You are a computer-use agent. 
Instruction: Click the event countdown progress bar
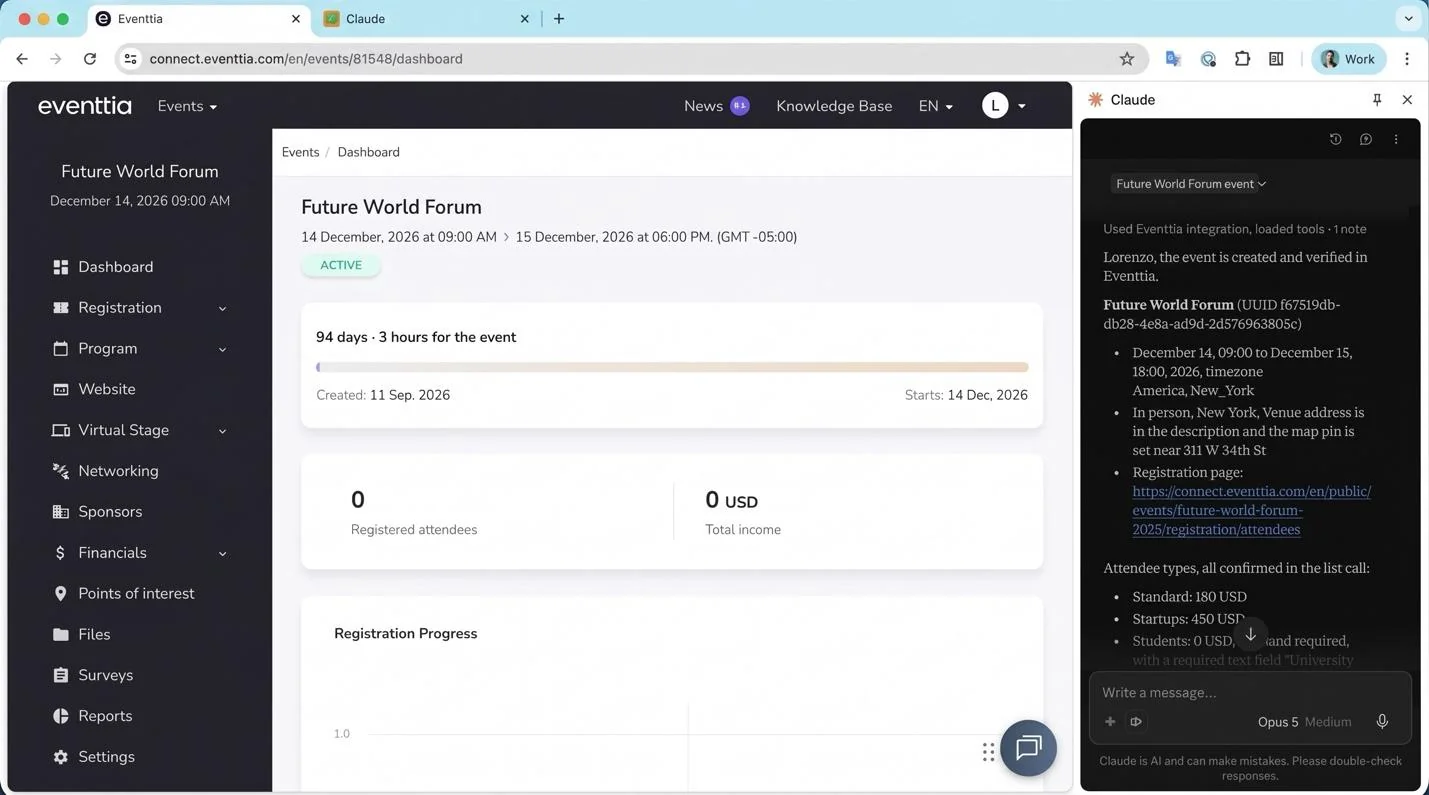coord(672,367)
